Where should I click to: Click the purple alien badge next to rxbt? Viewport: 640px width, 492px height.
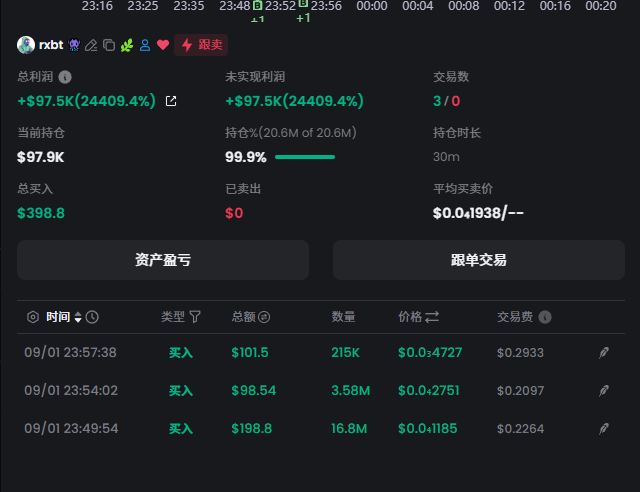[x=74, y=45]
